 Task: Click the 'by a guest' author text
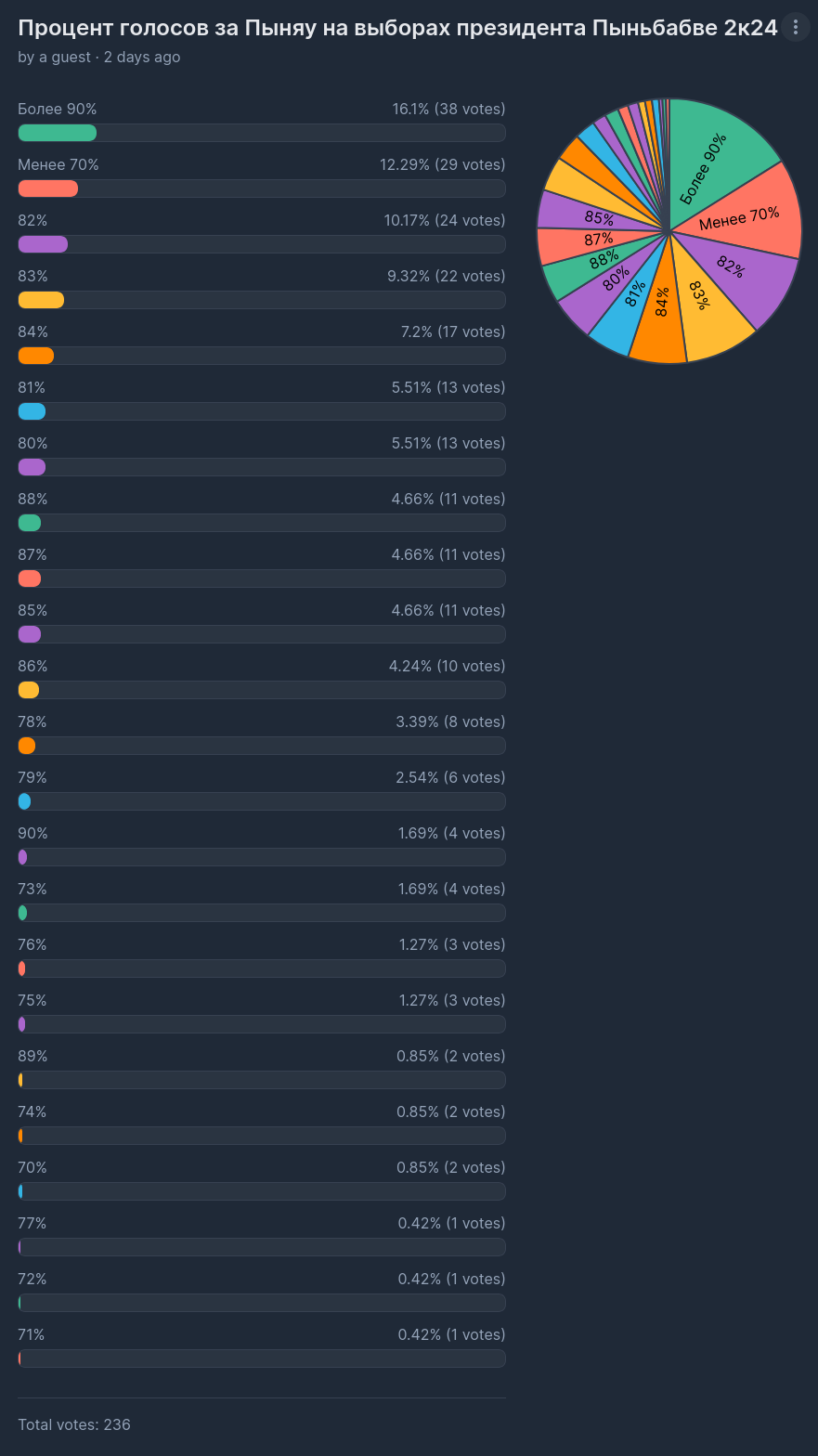click(55, 58)
